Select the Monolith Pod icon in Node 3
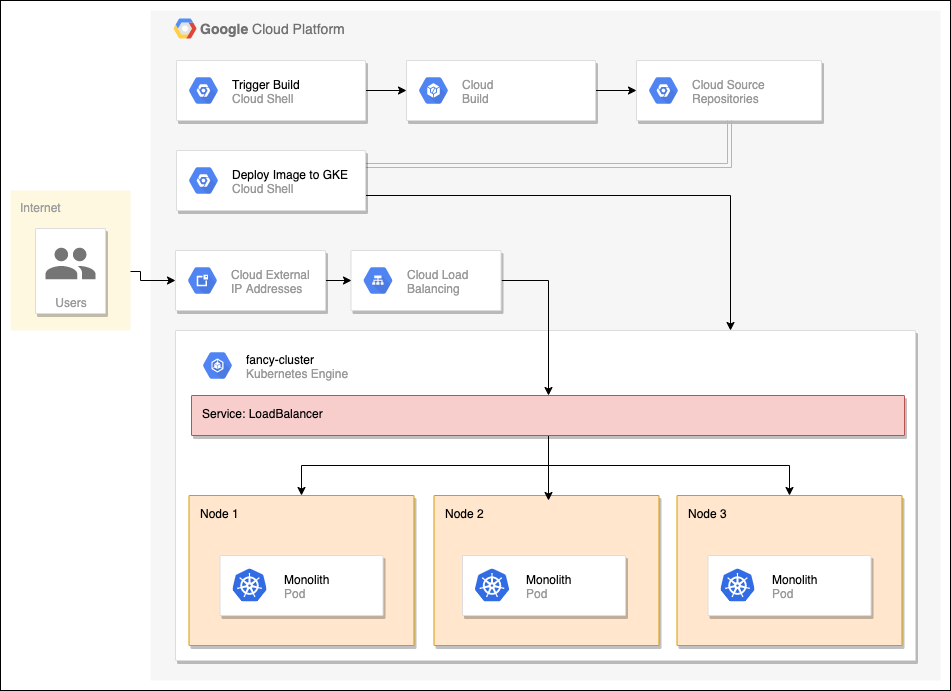 (x=737, y=587)
